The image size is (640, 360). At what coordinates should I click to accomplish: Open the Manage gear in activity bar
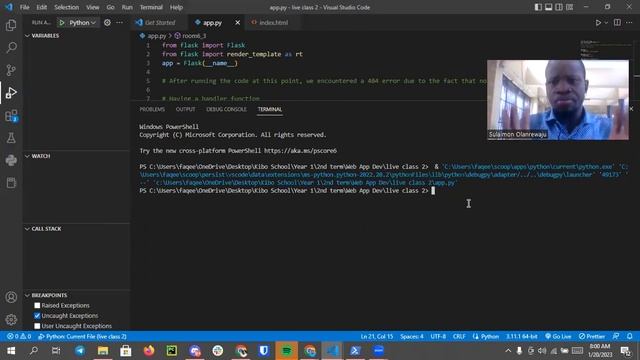(x=11, y=319)
